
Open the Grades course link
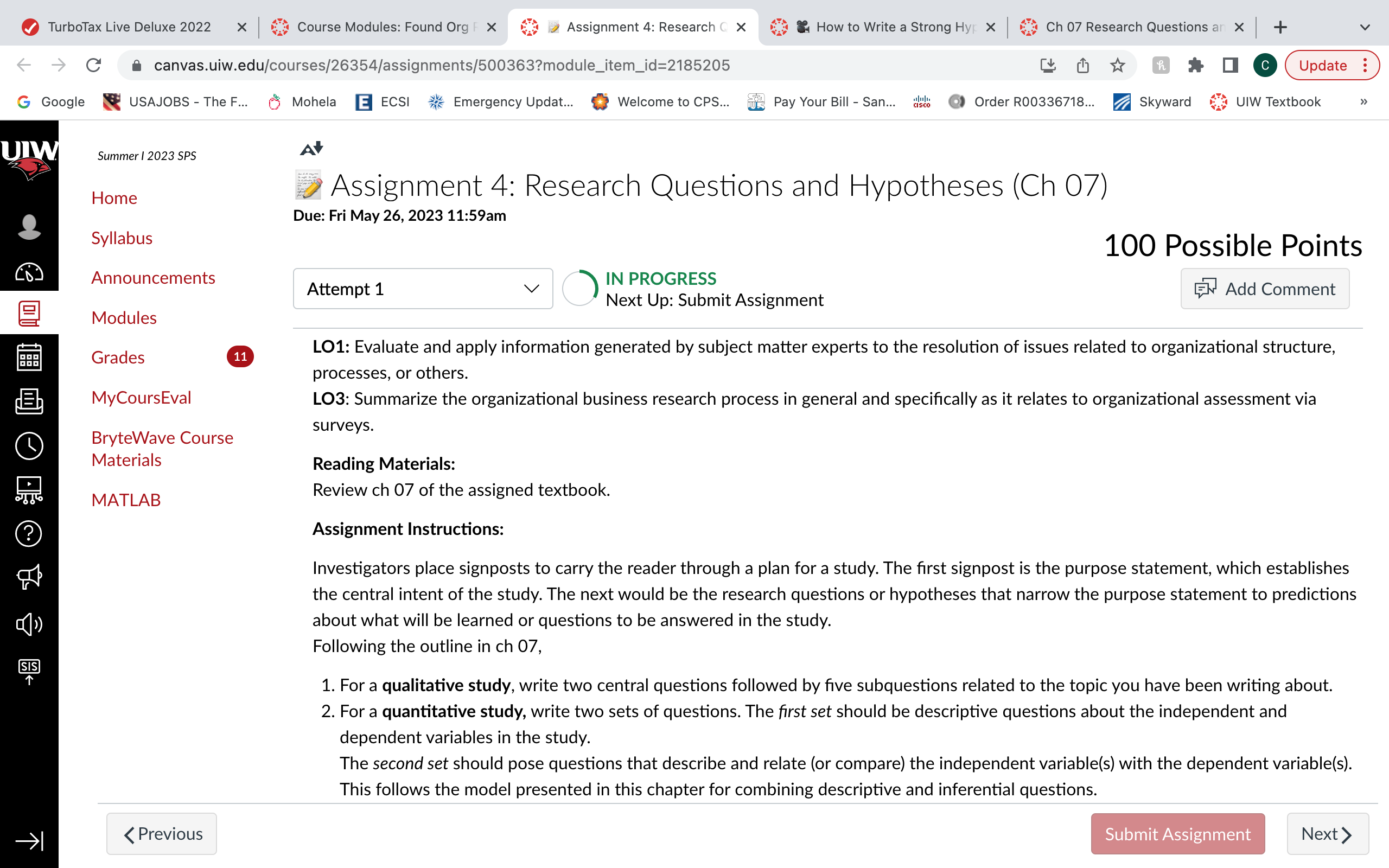(118, 357)
